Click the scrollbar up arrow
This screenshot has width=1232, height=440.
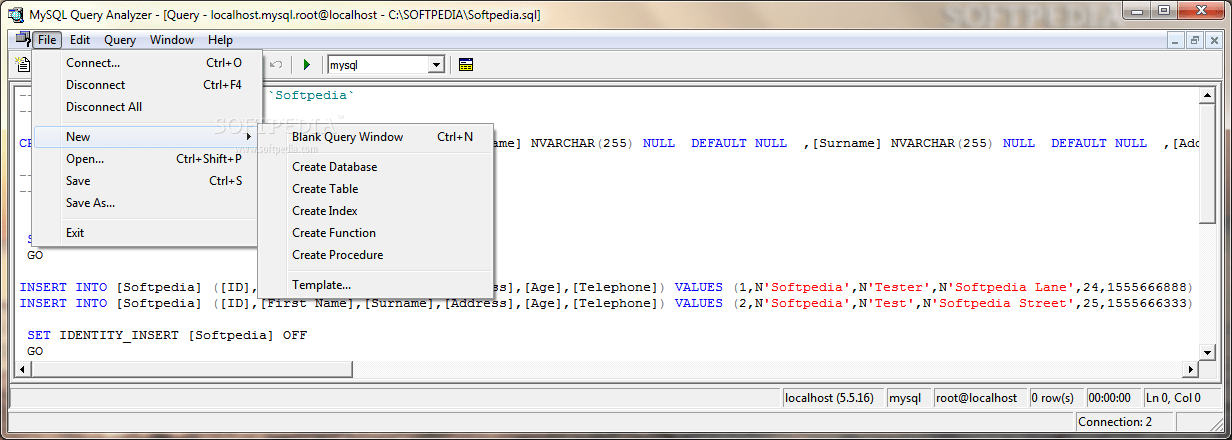coord(1207,96)
